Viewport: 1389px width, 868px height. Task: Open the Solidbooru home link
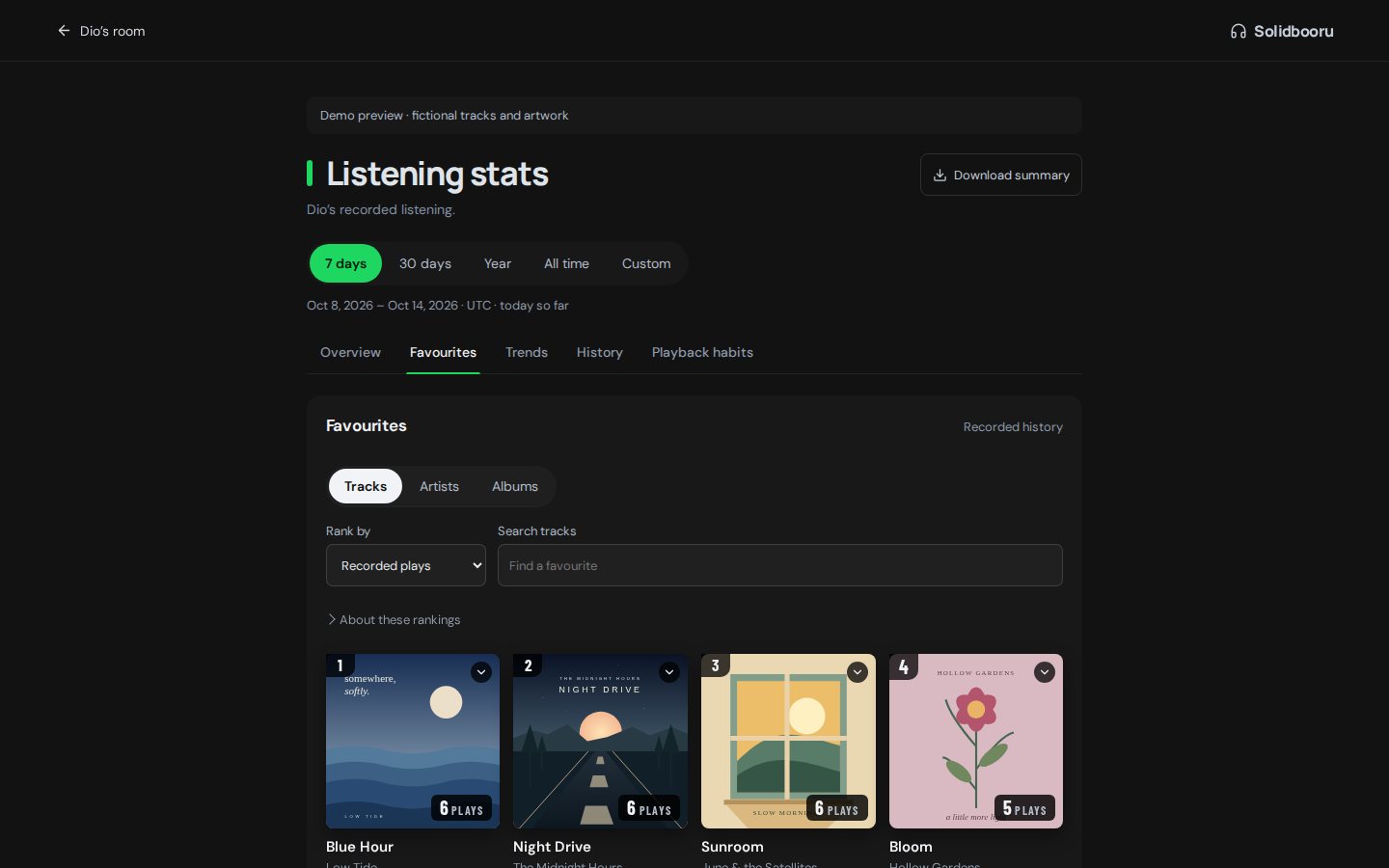click(x=1282, y=31)
